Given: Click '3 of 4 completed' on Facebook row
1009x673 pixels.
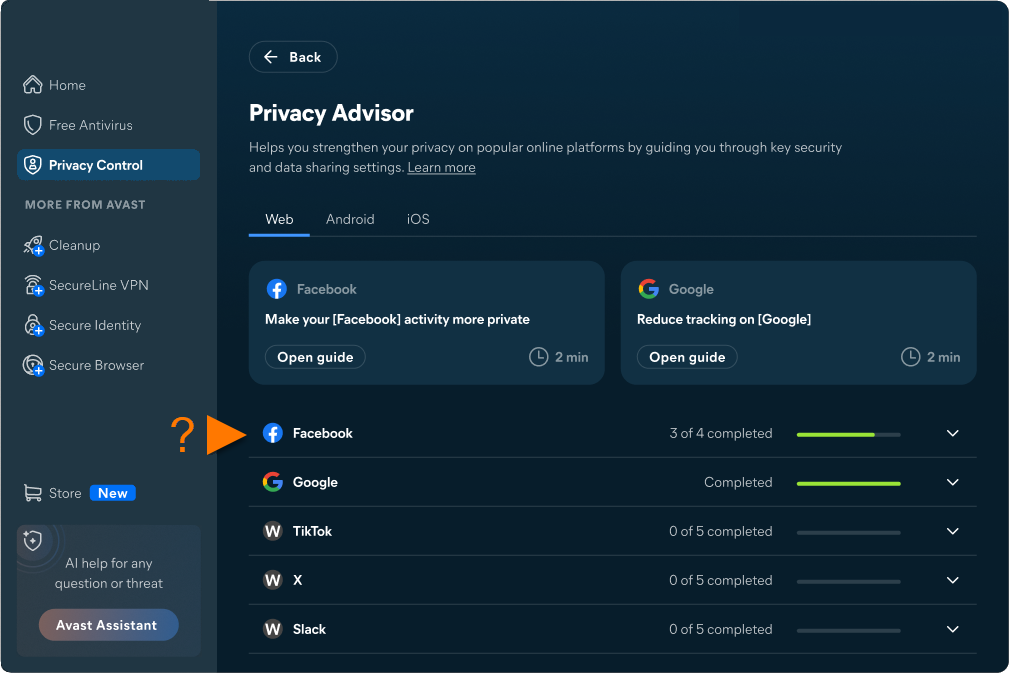Looking at the screenshot, I should click(721, 433).
